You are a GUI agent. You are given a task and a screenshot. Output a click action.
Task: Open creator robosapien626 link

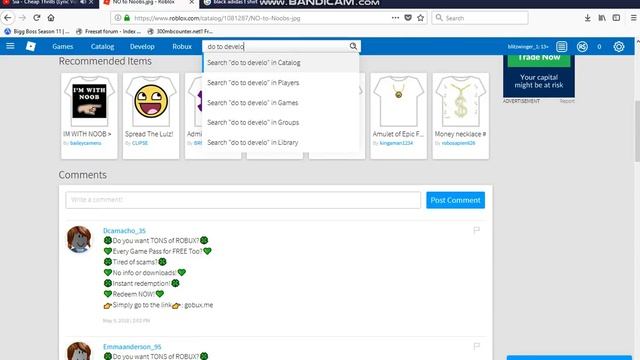458,143
